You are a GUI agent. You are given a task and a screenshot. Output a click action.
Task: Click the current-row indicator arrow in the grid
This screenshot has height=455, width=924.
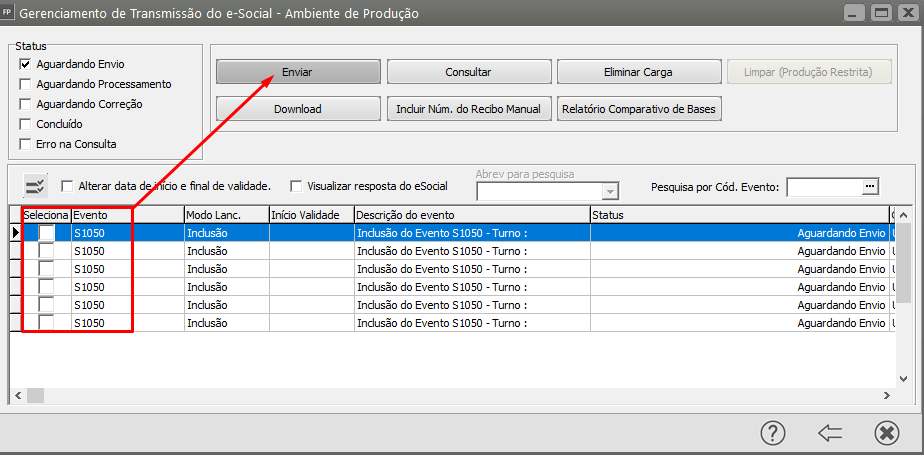click(16, 233)
